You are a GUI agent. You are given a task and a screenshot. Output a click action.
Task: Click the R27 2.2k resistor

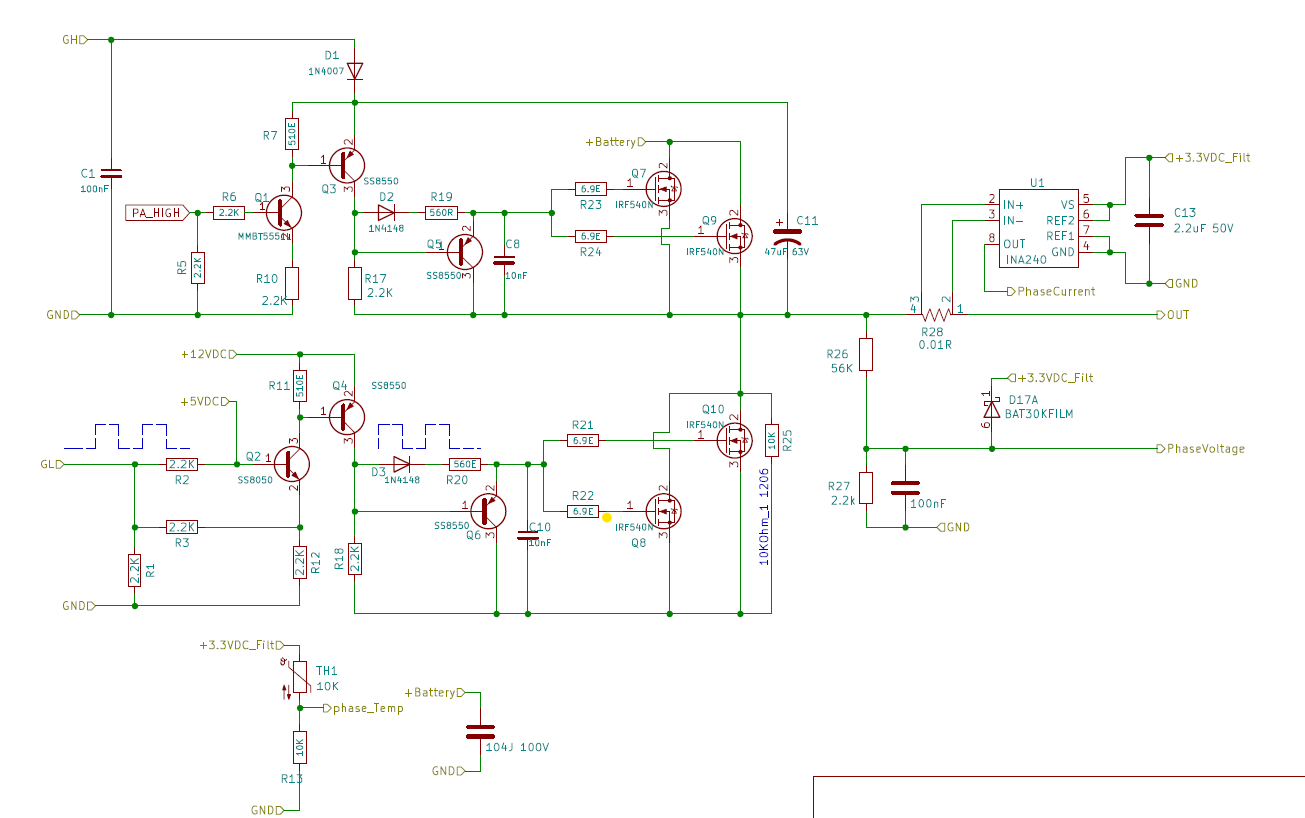click(866, 488)
